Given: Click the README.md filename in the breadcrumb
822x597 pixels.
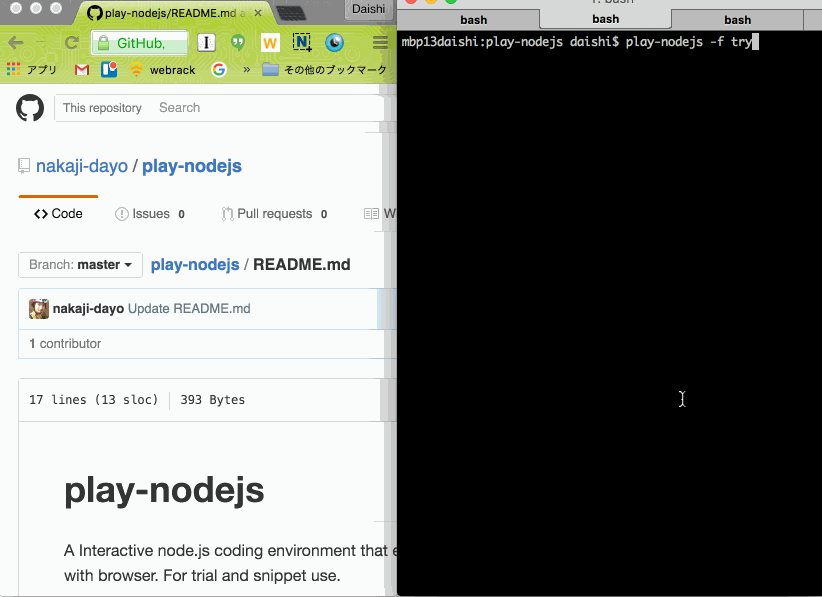Looking at the screenshot, I should (x=302, y=265).
